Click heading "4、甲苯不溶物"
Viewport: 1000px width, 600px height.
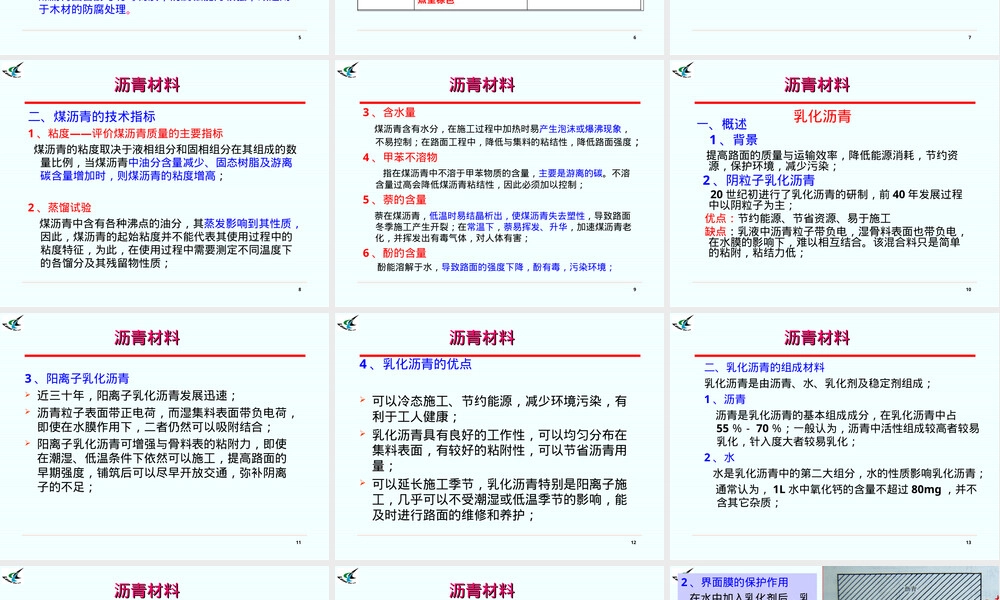(400, 157)
